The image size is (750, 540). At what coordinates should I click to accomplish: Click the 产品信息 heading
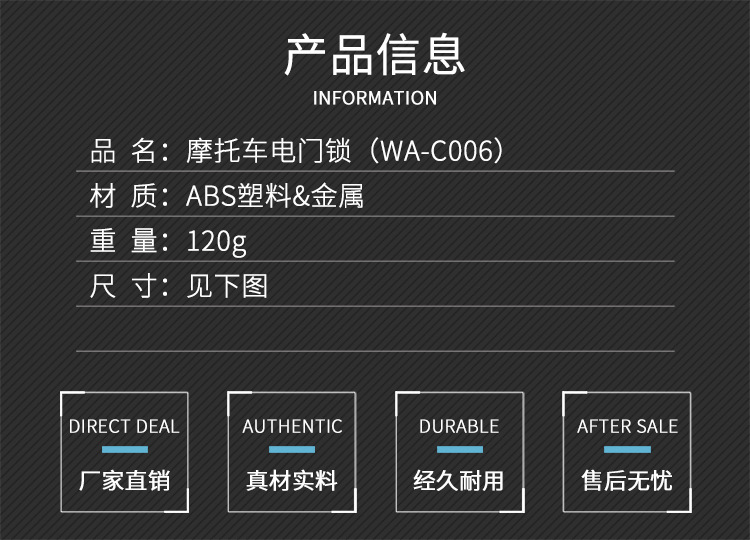[x=375, y=55]
